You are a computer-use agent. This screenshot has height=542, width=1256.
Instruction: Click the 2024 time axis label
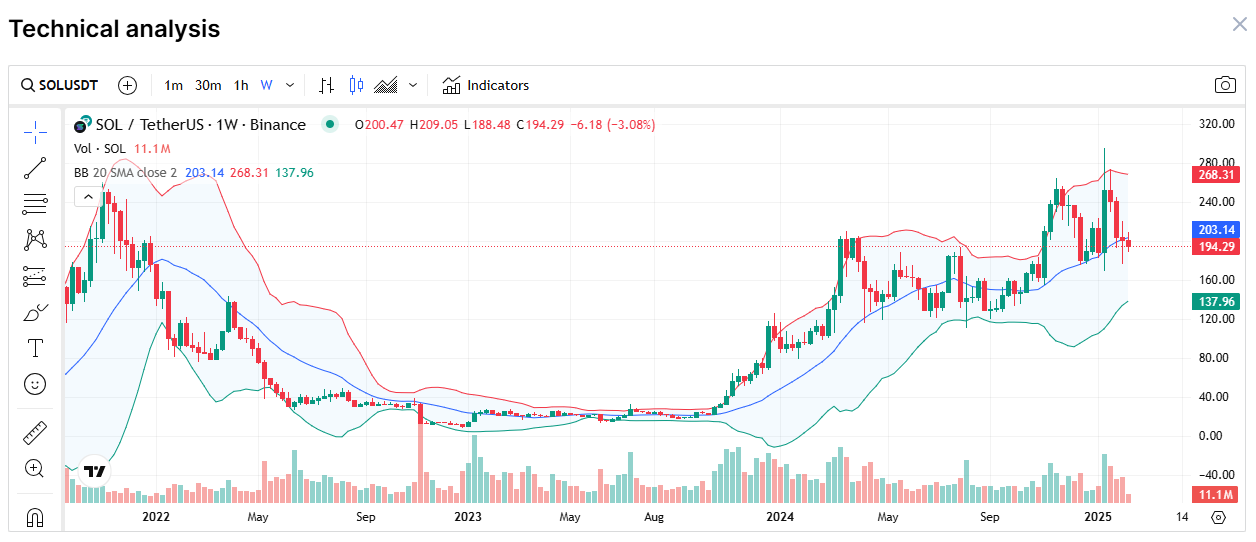(x=779, y=517)
